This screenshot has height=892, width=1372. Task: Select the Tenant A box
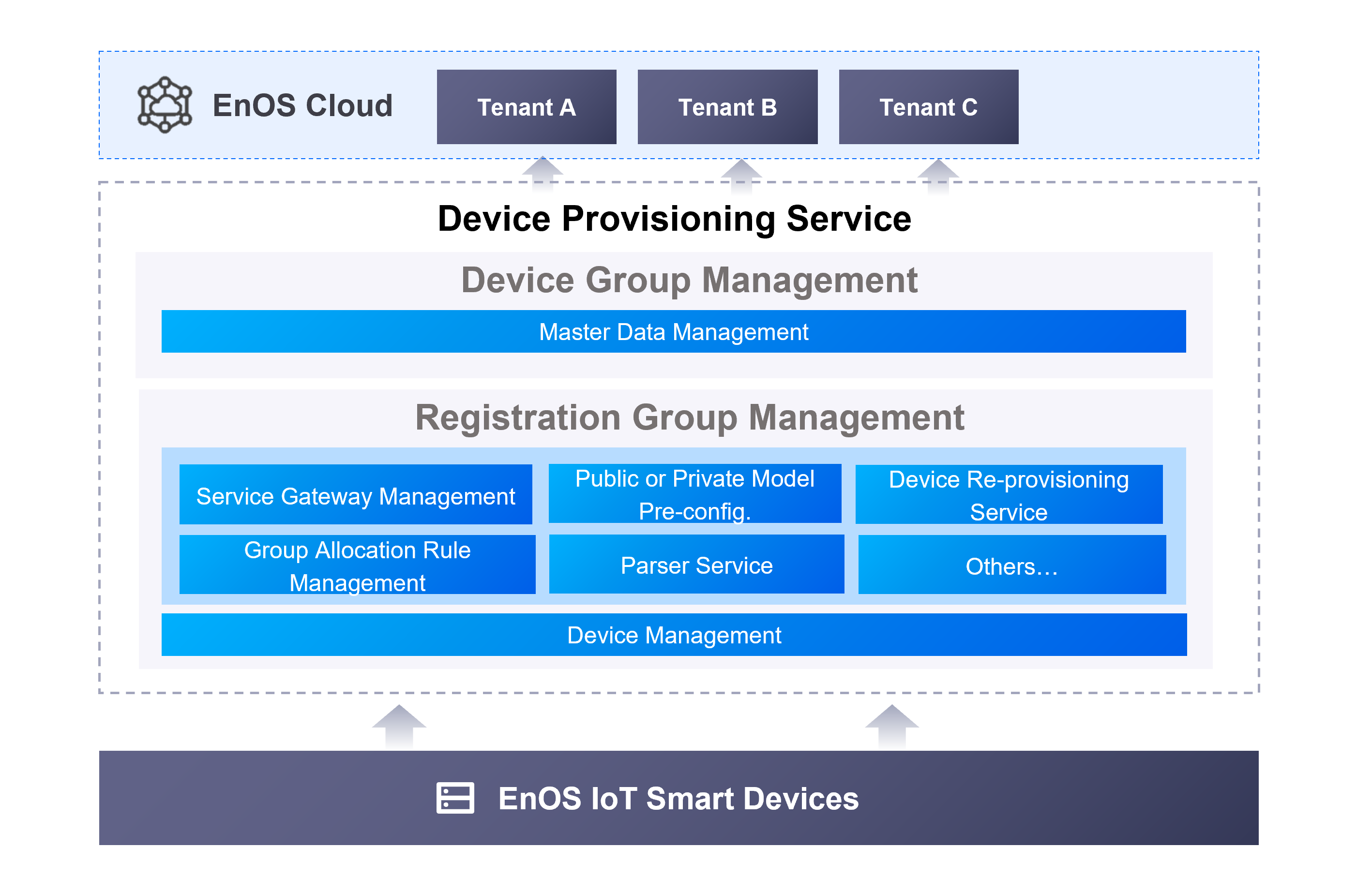tap(527, 107)
